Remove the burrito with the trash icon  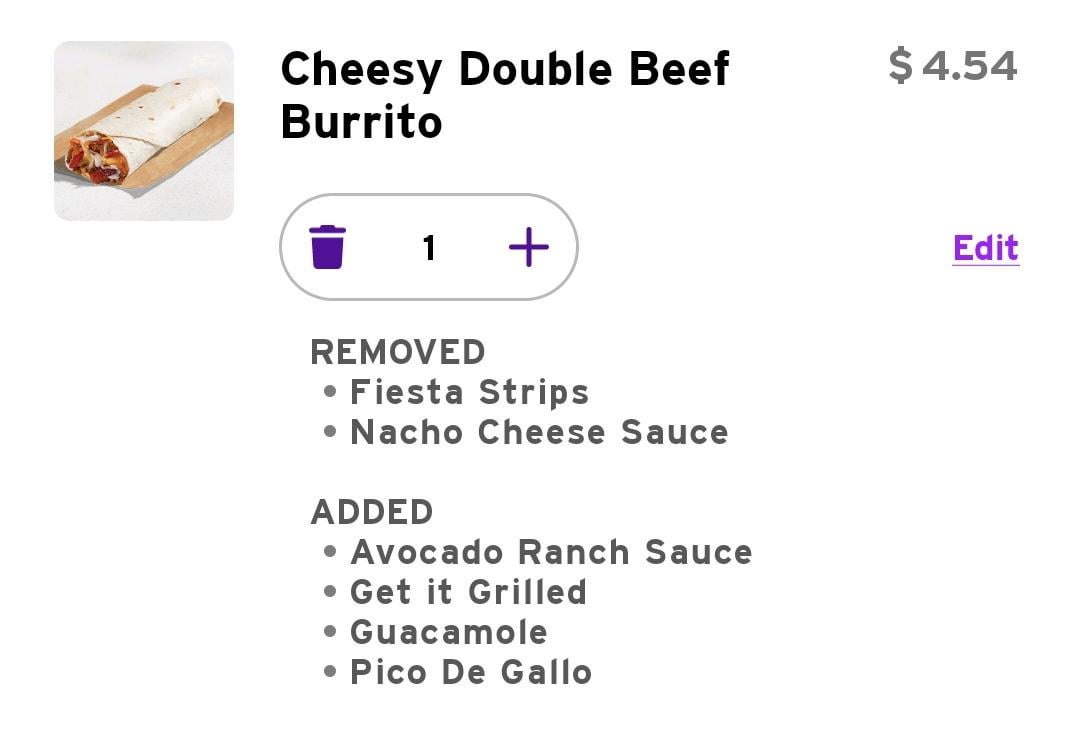(327, 247)
